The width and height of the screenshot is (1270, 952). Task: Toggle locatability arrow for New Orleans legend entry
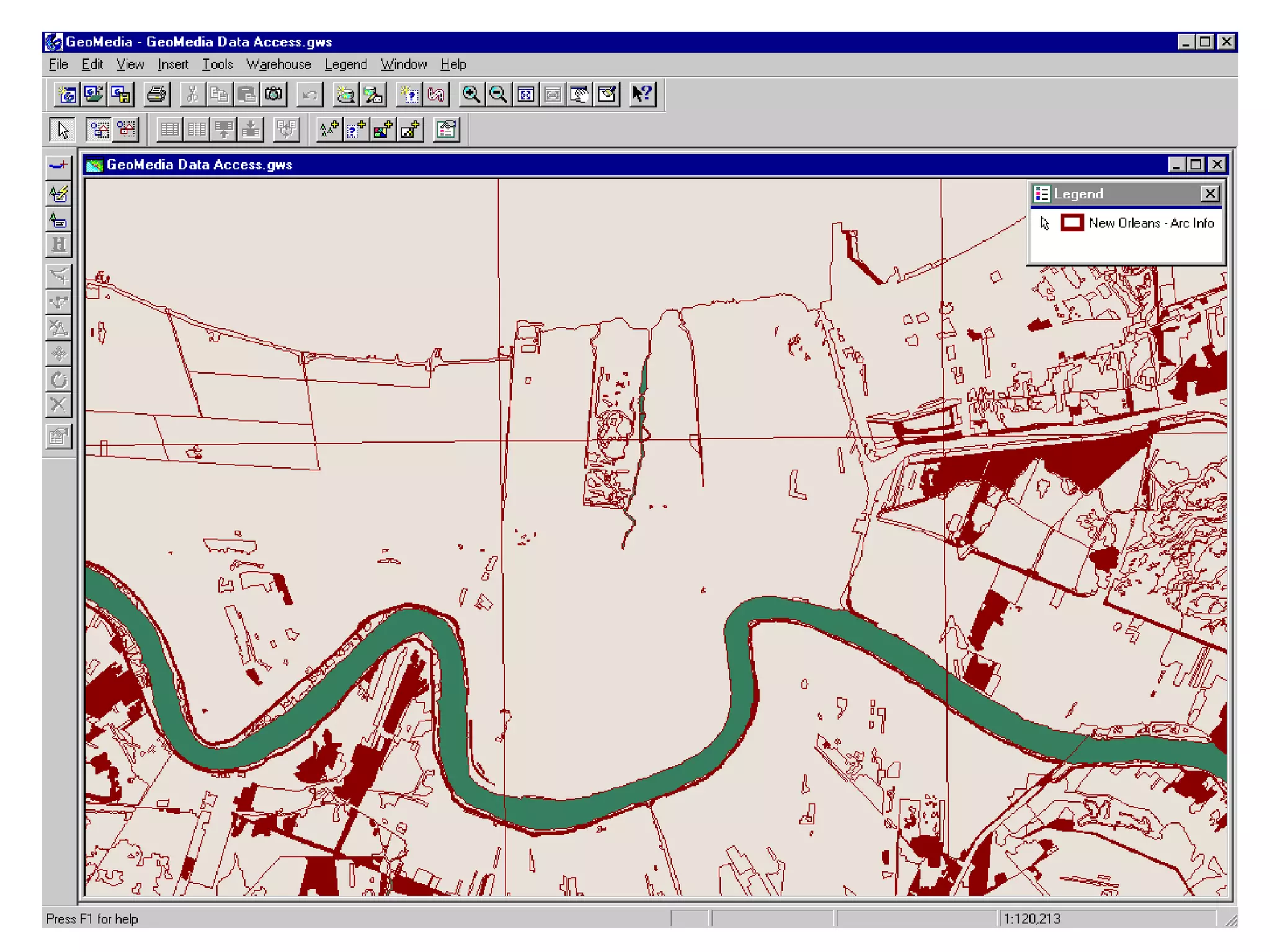pyautogui.click(x=1045, y=223)
